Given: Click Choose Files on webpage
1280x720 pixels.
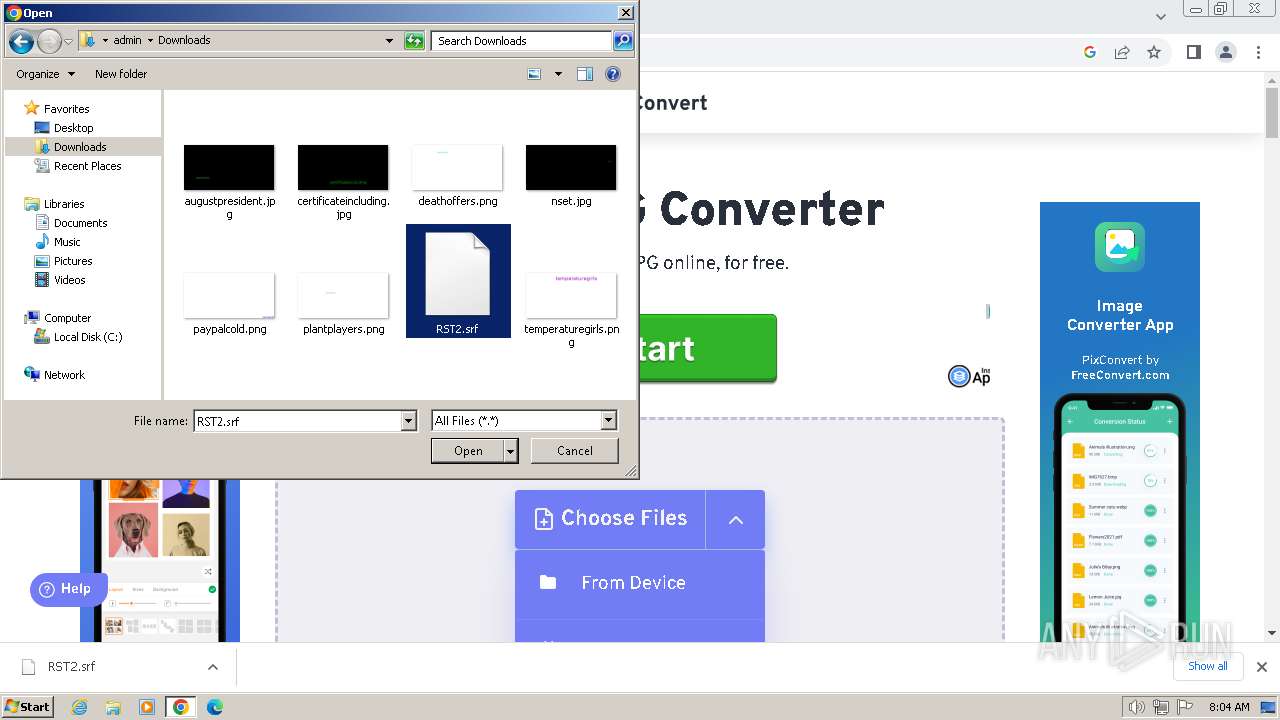Looking at the screenshot, I should [610, 519].
